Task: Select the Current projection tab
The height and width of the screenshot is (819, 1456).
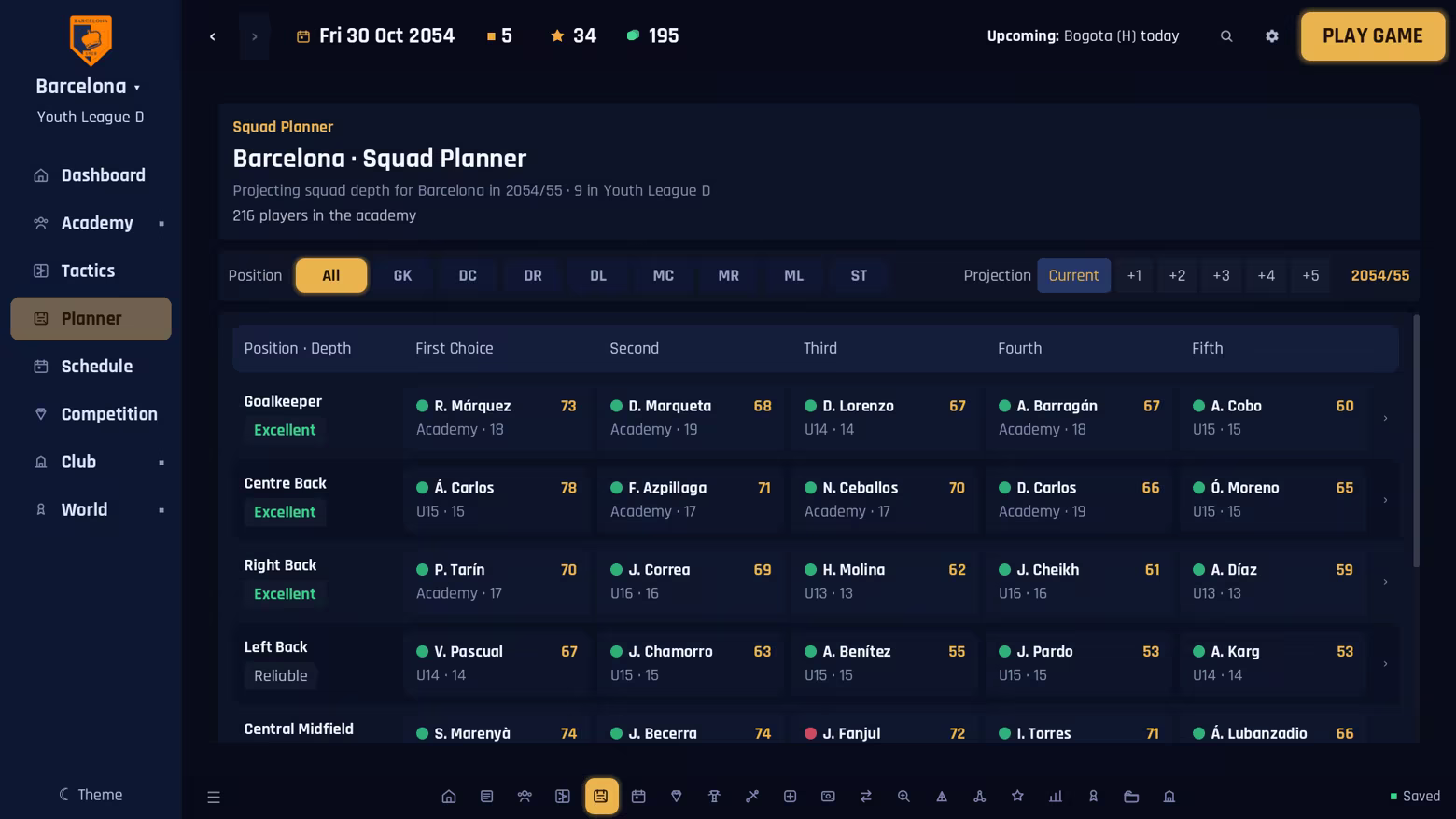Action: tap(1073, 275)
